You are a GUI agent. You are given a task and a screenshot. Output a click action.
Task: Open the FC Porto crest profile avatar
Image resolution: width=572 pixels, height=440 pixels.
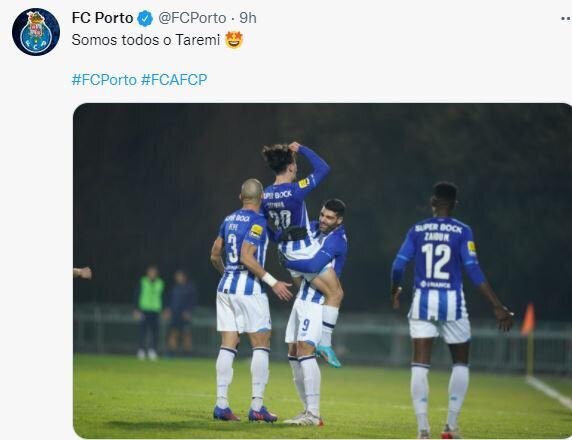point(36,32)
